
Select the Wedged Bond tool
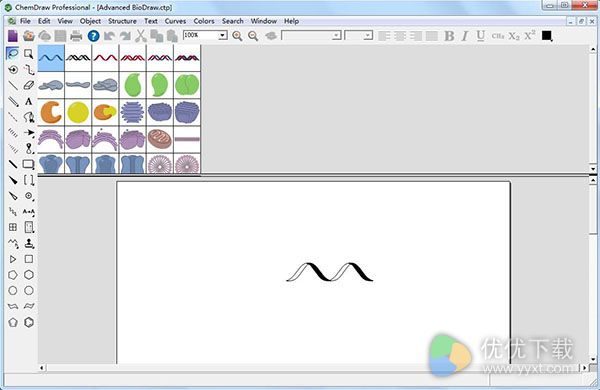coord(13,180)
